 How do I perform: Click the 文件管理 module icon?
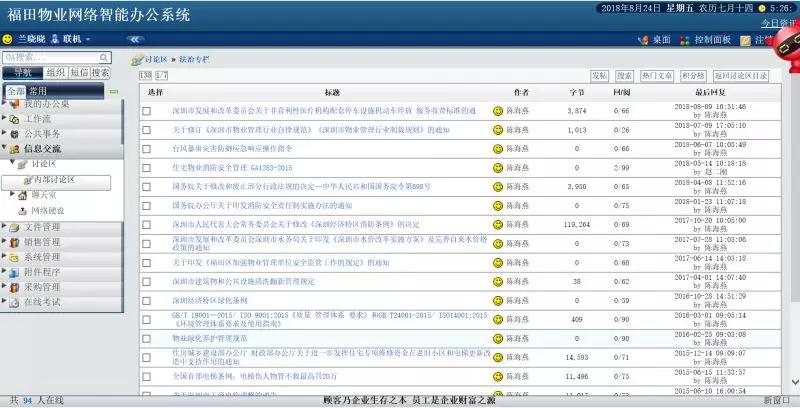[x=15, y=227]
